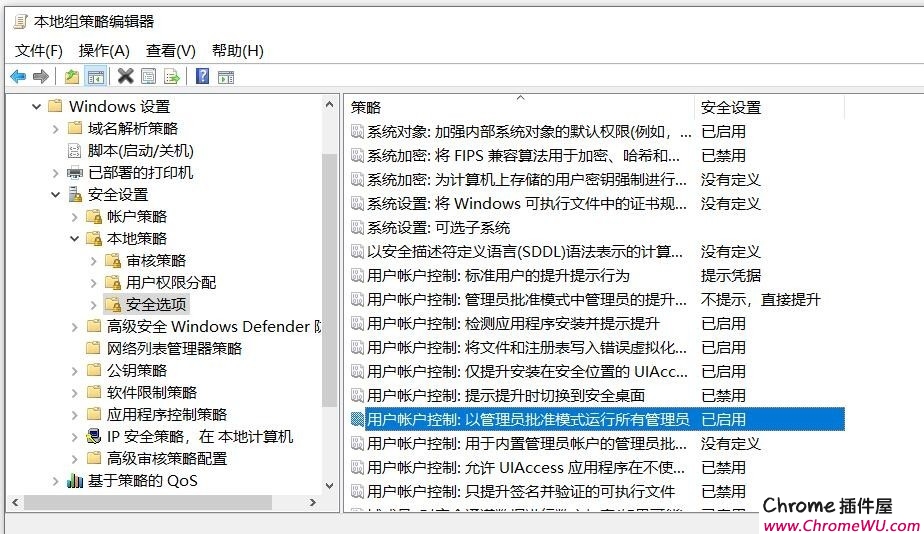Open the 文件(F) menu
Viewport: 924px width, 534px height.
click(39, 51)
